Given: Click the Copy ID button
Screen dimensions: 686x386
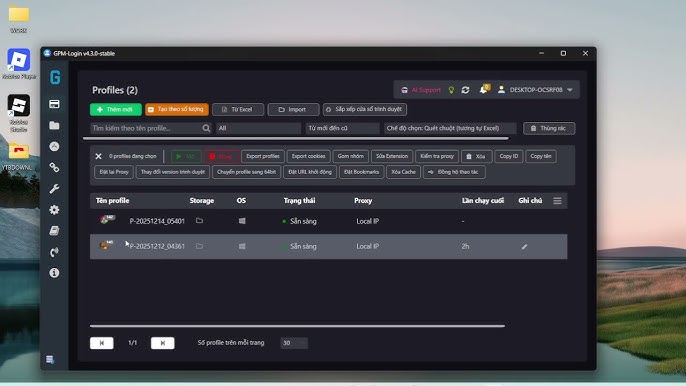Looking at the screenshot, I should 509,156.
